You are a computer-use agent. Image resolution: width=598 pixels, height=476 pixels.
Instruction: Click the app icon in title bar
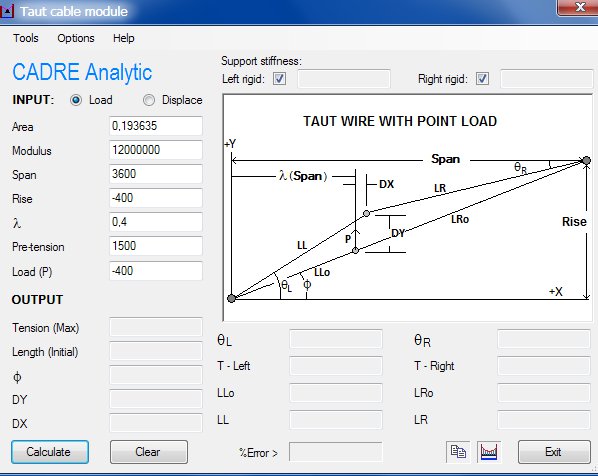pyautogui.click(x=7, y=11)
